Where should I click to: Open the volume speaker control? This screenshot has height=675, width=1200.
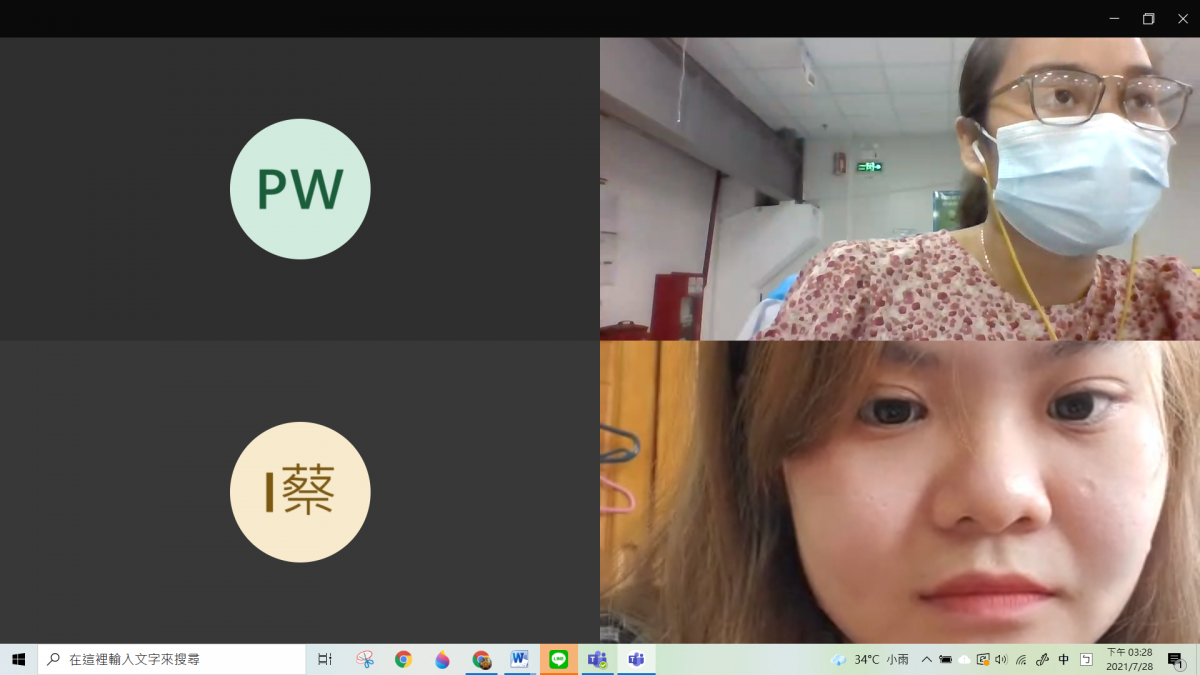pyautogui.click(x=1002, y=659)
